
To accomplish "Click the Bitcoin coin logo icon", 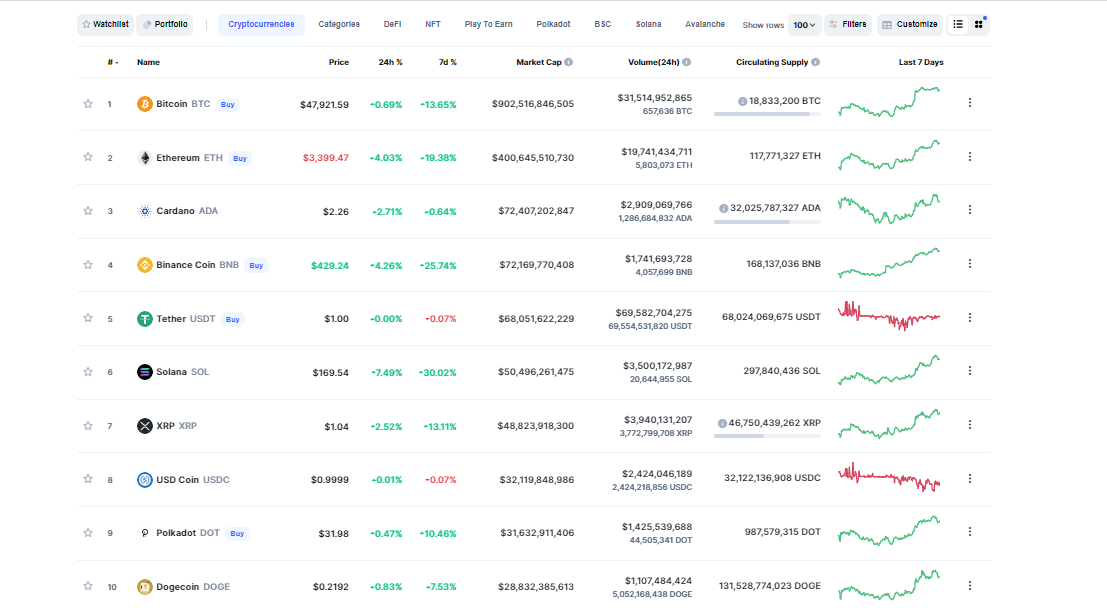I will (x=145, y=104).
